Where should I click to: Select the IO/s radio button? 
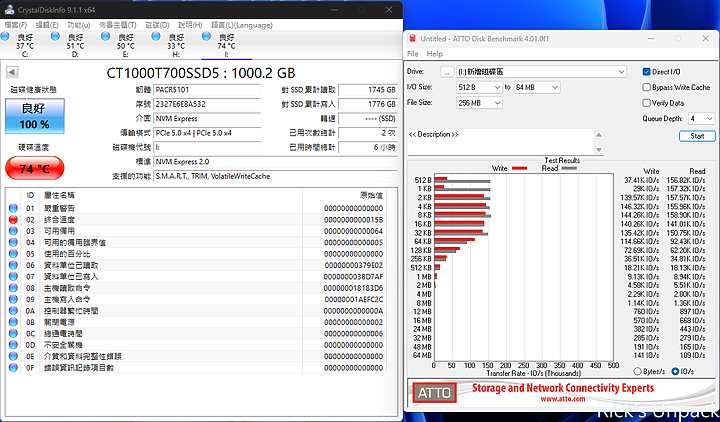pos(675,371)
